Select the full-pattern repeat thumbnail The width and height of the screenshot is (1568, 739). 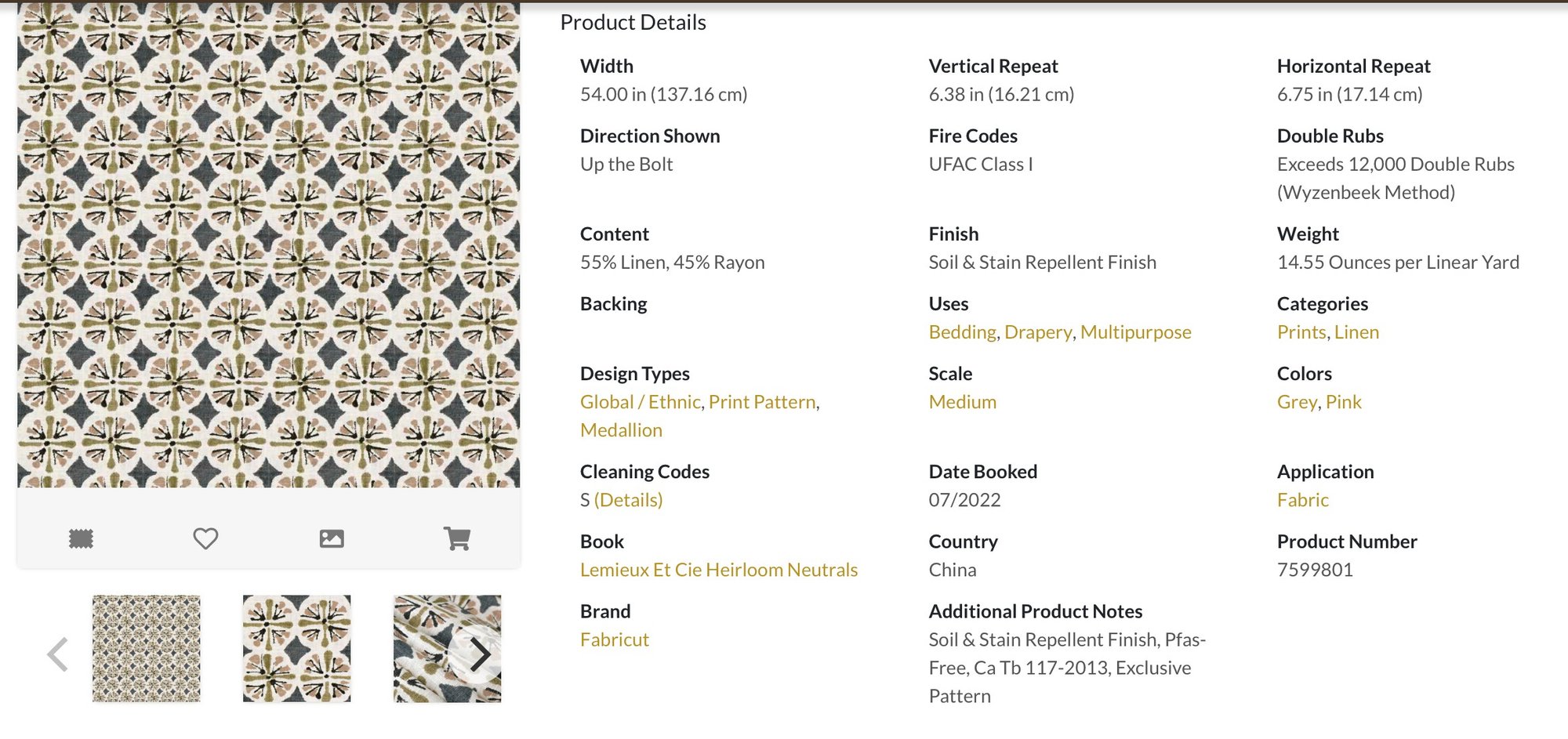pos(147,648)
